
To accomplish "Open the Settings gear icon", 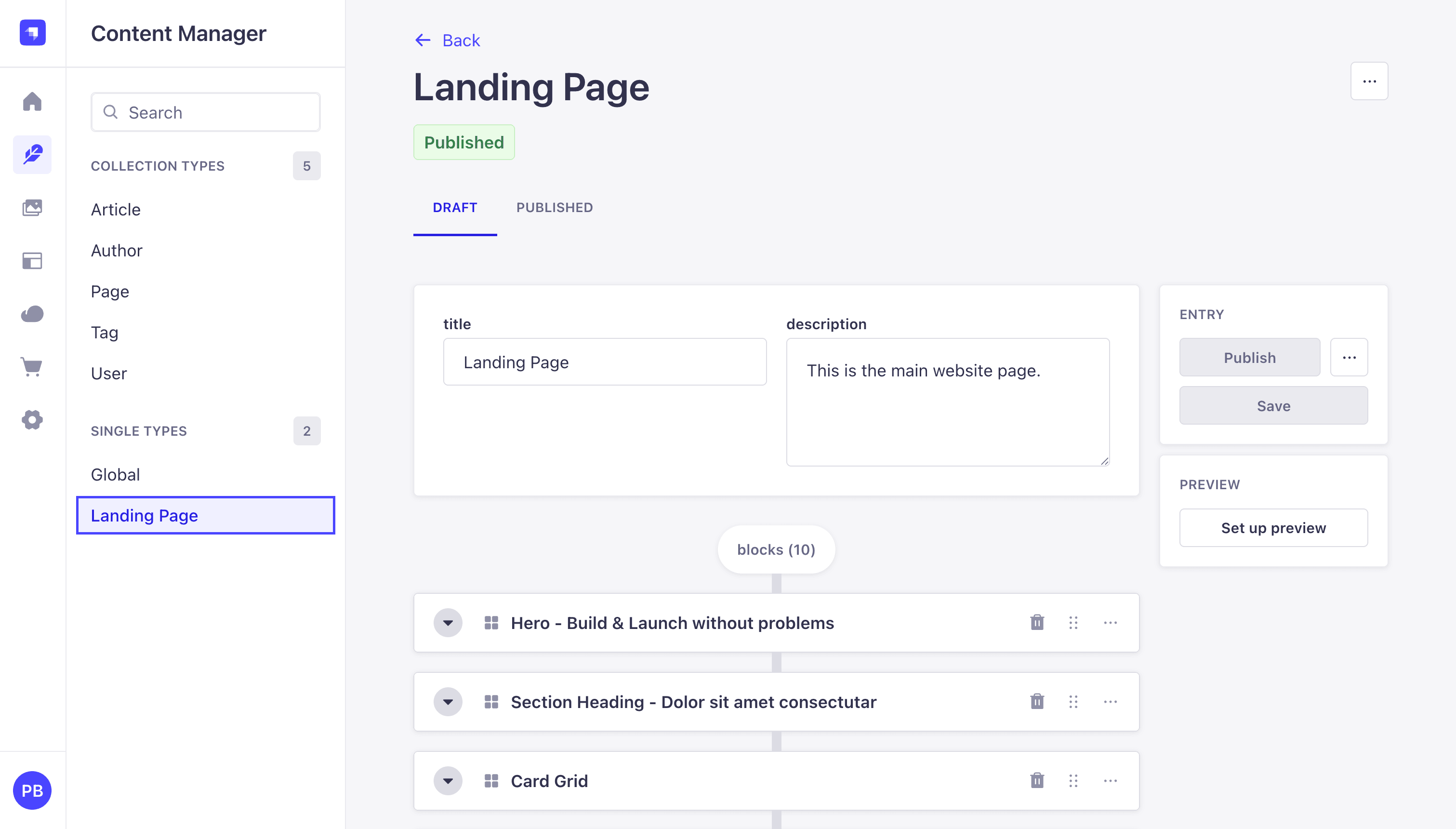I will pos(32,420).
